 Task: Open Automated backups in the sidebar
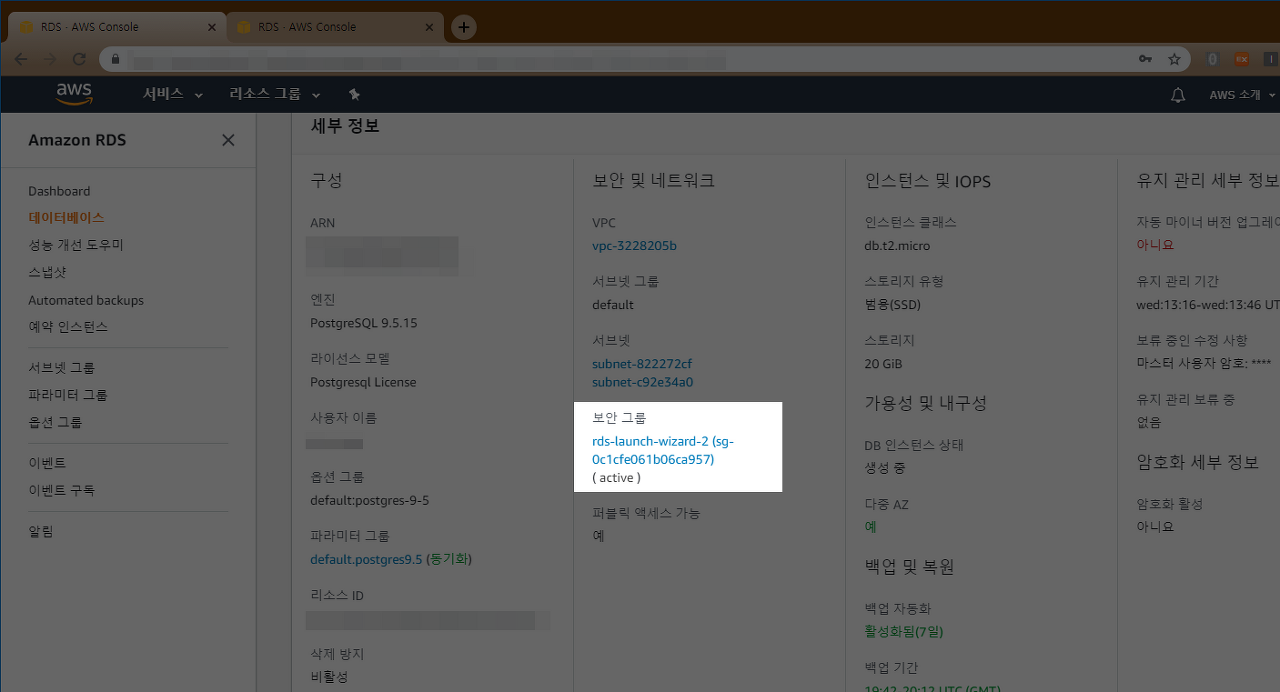(x=86, y=300)
